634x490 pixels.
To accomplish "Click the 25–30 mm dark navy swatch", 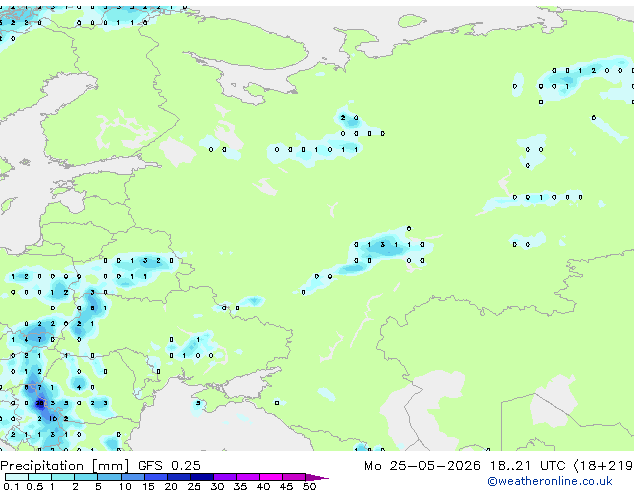I will pos(201,477).
